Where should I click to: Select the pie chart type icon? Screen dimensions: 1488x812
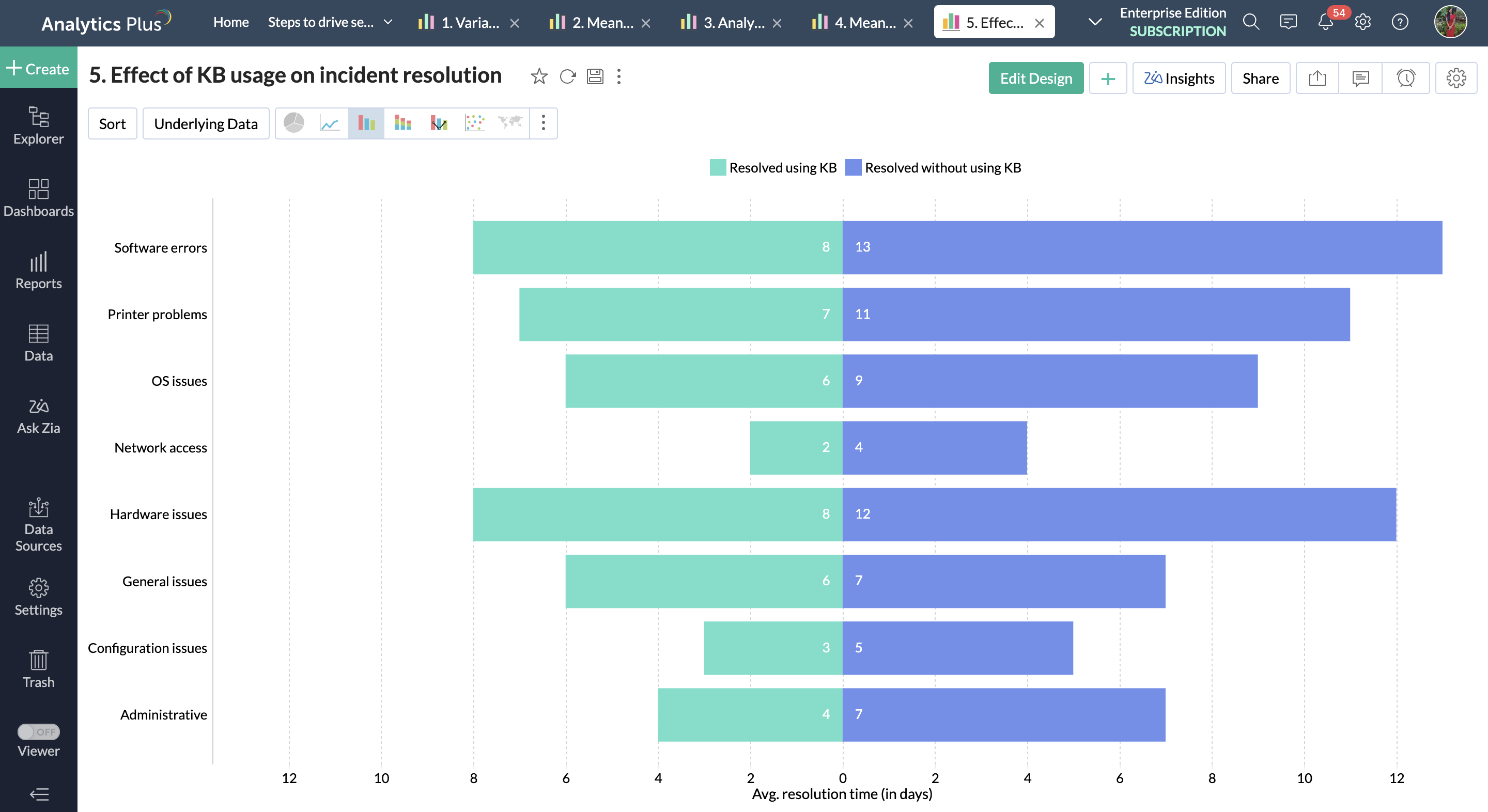[294, 123]
